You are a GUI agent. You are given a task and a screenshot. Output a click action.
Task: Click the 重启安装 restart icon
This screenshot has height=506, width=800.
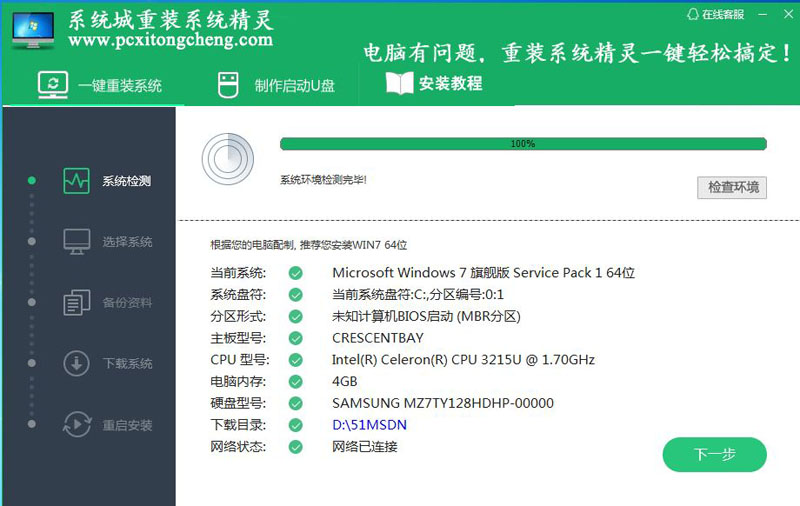tap(77, 424)
